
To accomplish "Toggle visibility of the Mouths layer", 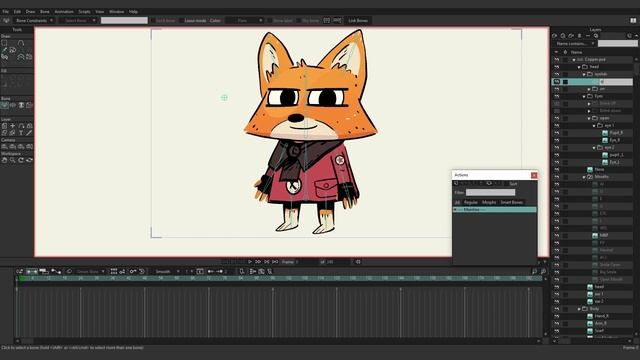I will [x=556, y=177].
